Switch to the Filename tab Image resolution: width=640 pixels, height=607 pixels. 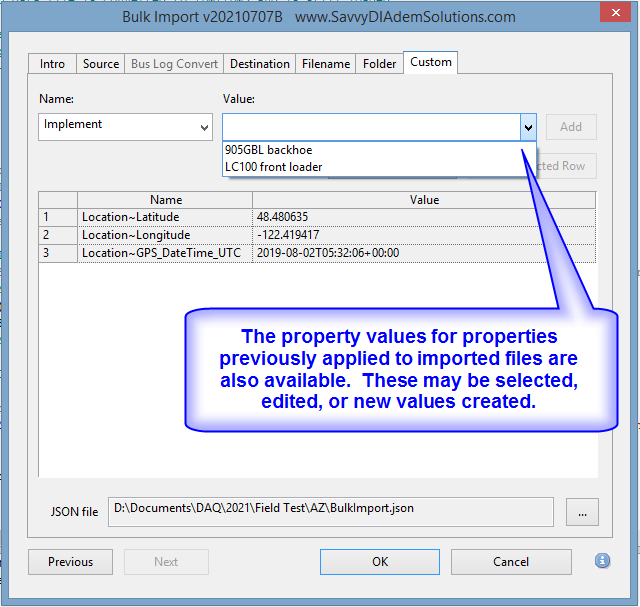tap(326, 64)
